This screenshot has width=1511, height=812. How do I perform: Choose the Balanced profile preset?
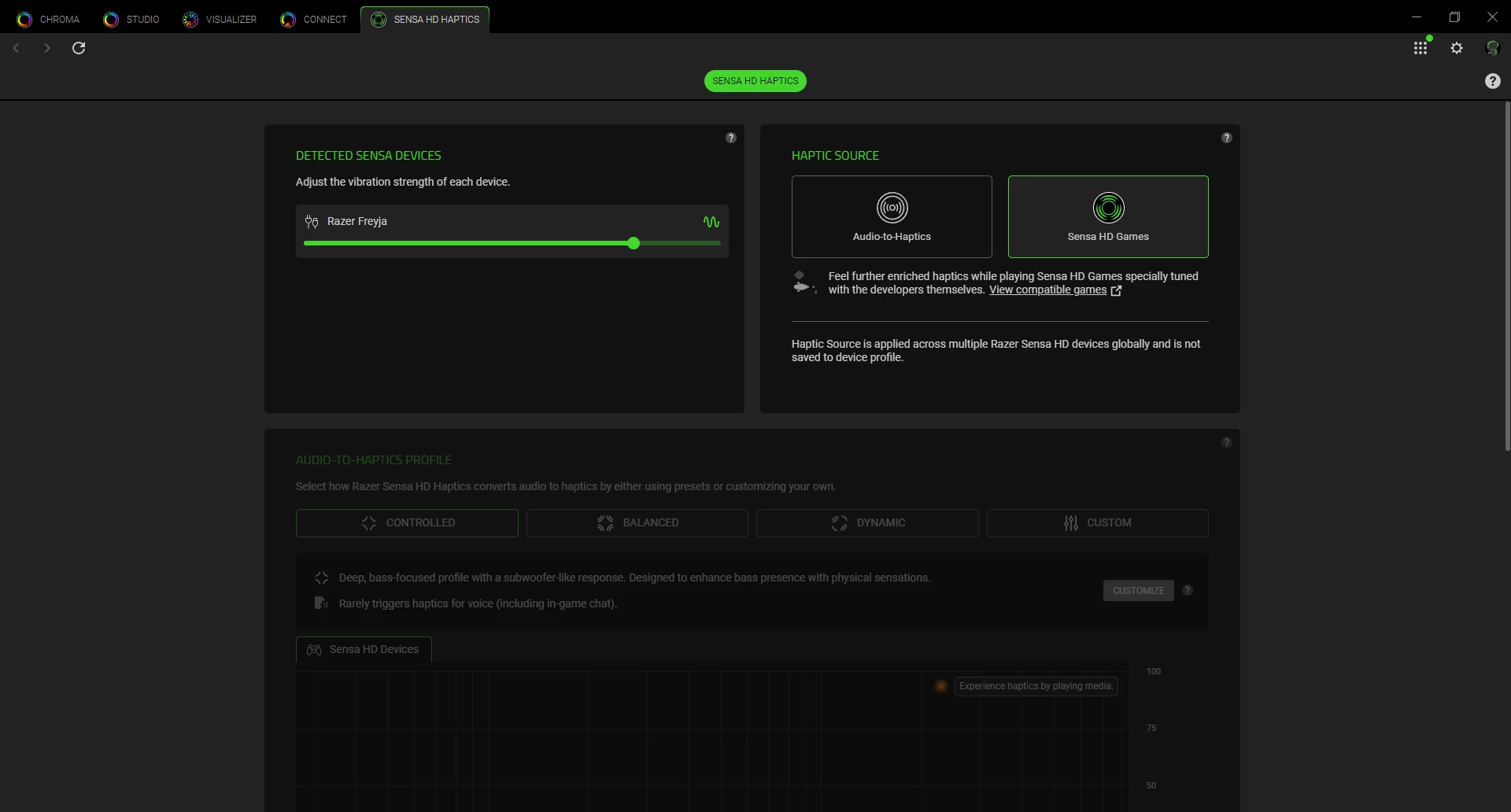click(637, 523)
